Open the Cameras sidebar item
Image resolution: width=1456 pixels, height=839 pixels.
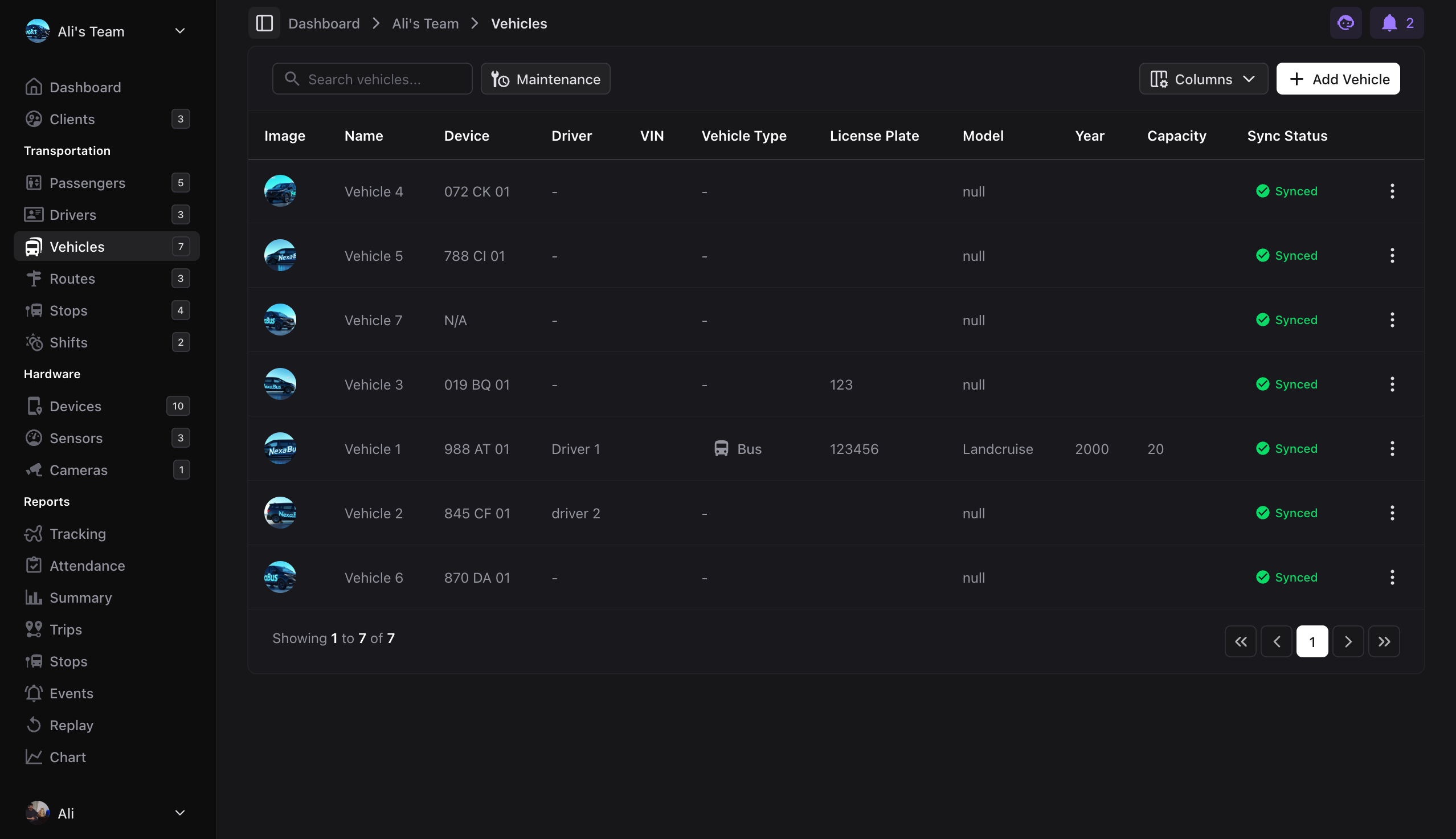tap(79, 470)
